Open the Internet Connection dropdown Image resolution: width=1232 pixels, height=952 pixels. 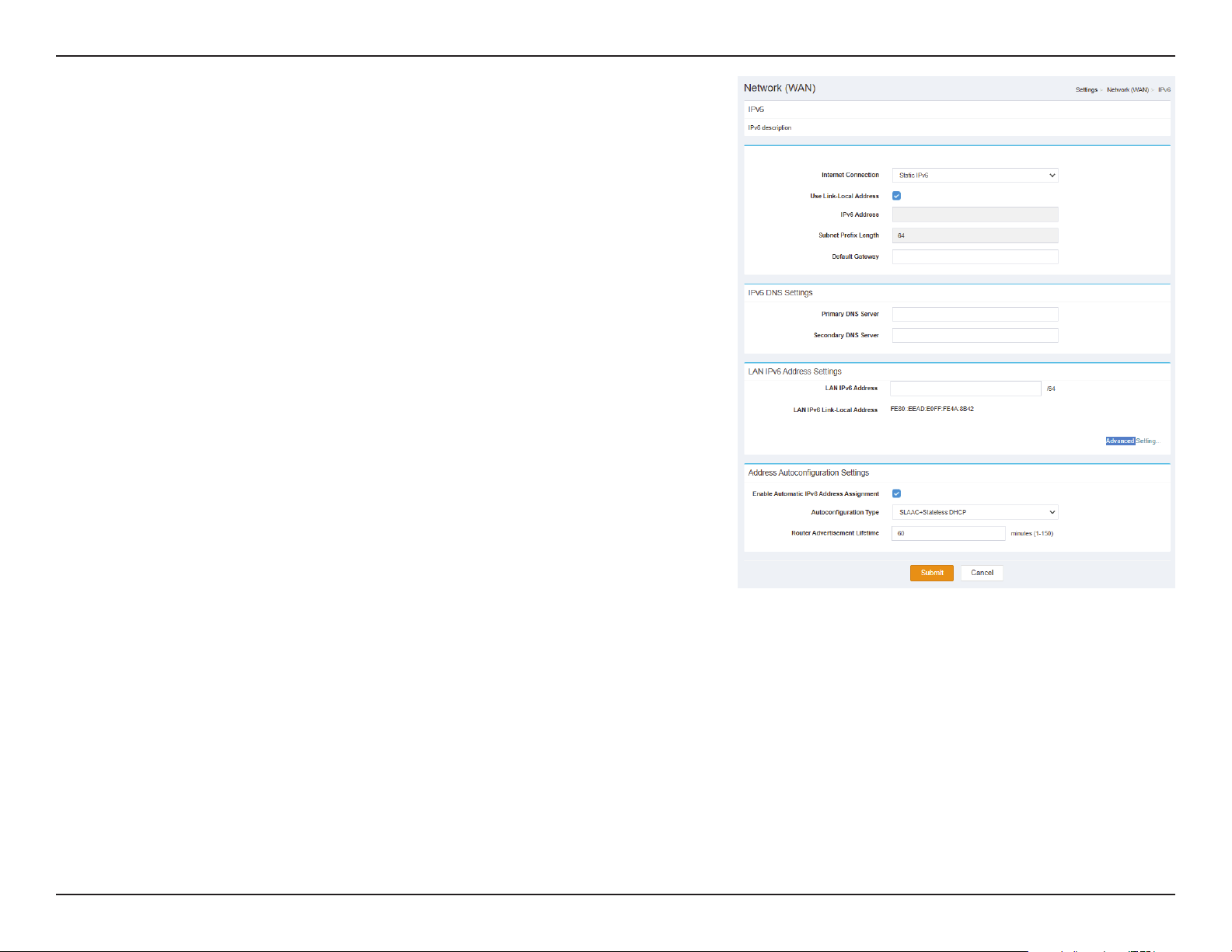coord(975,176)
